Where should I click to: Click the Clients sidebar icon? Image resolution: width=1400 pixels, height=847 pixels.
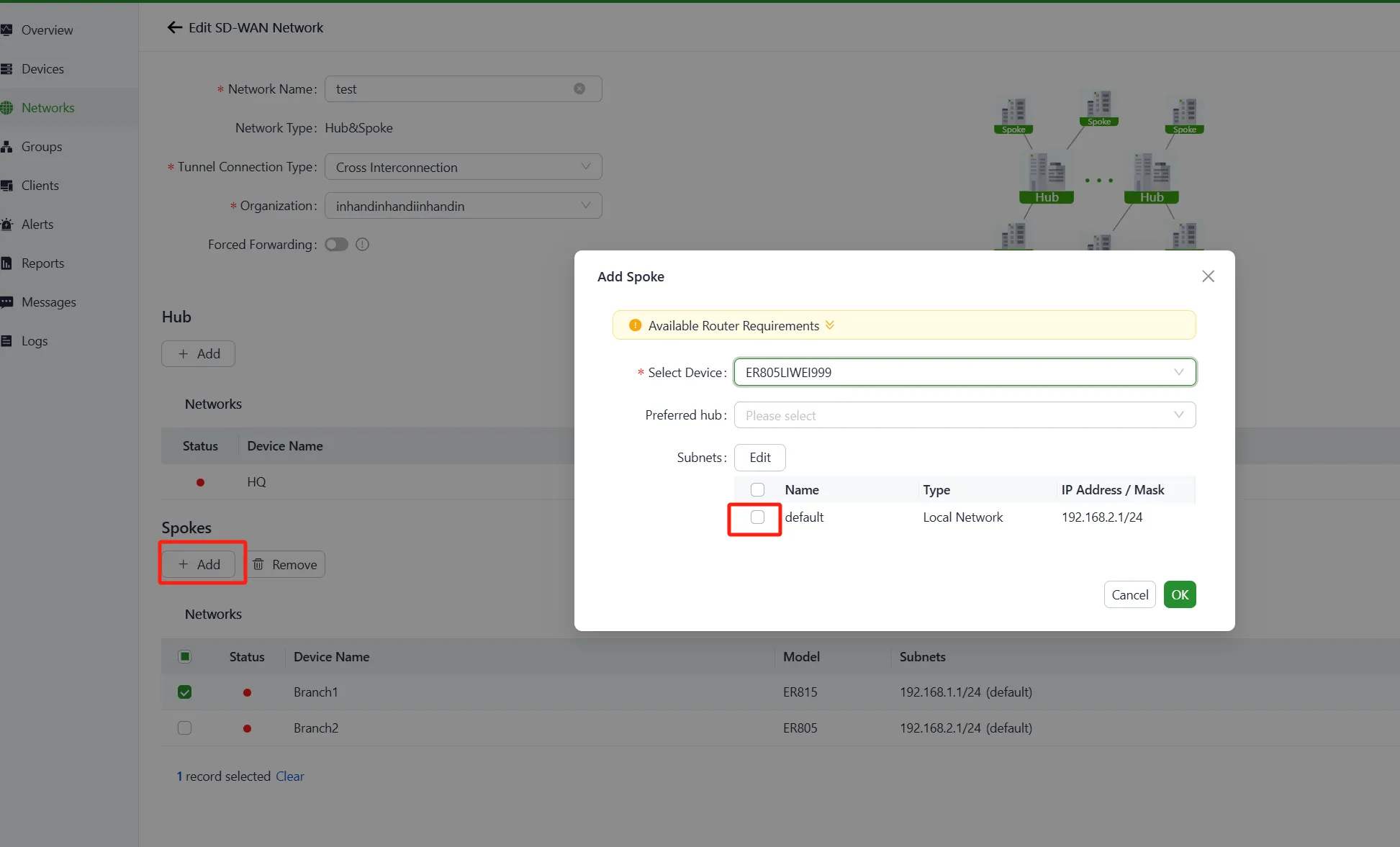(x=6, y=185)
